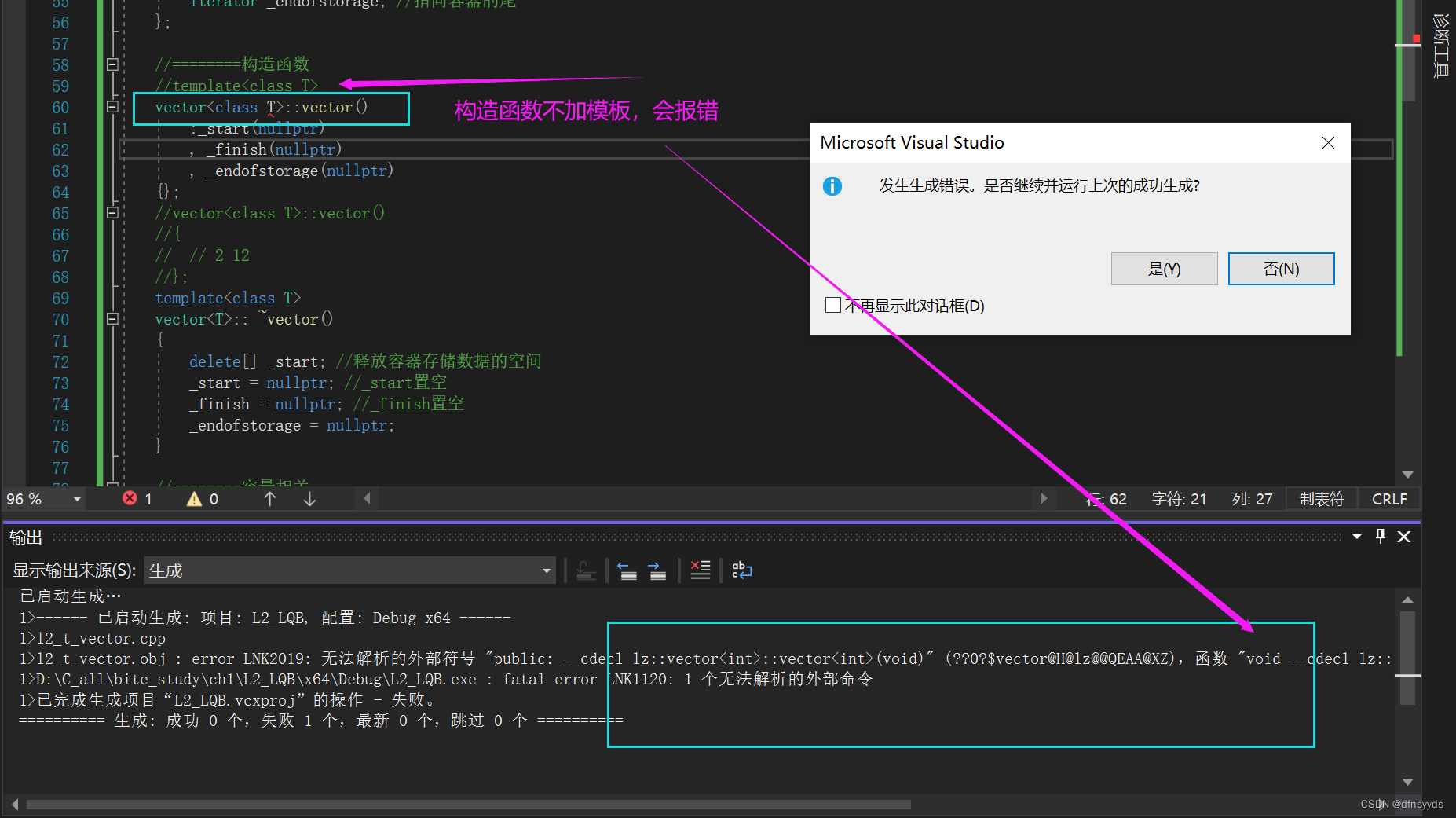The width and height of the screenshot is (1456, 818).
Task: Click the LNK2019 error line in output
Action: tap(705, 658)
